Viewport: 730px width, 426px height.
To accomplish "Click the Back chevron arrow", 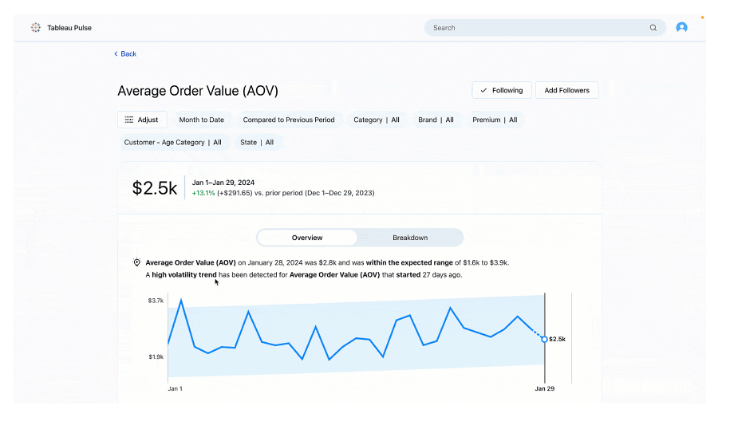I will tap(115, 54).
